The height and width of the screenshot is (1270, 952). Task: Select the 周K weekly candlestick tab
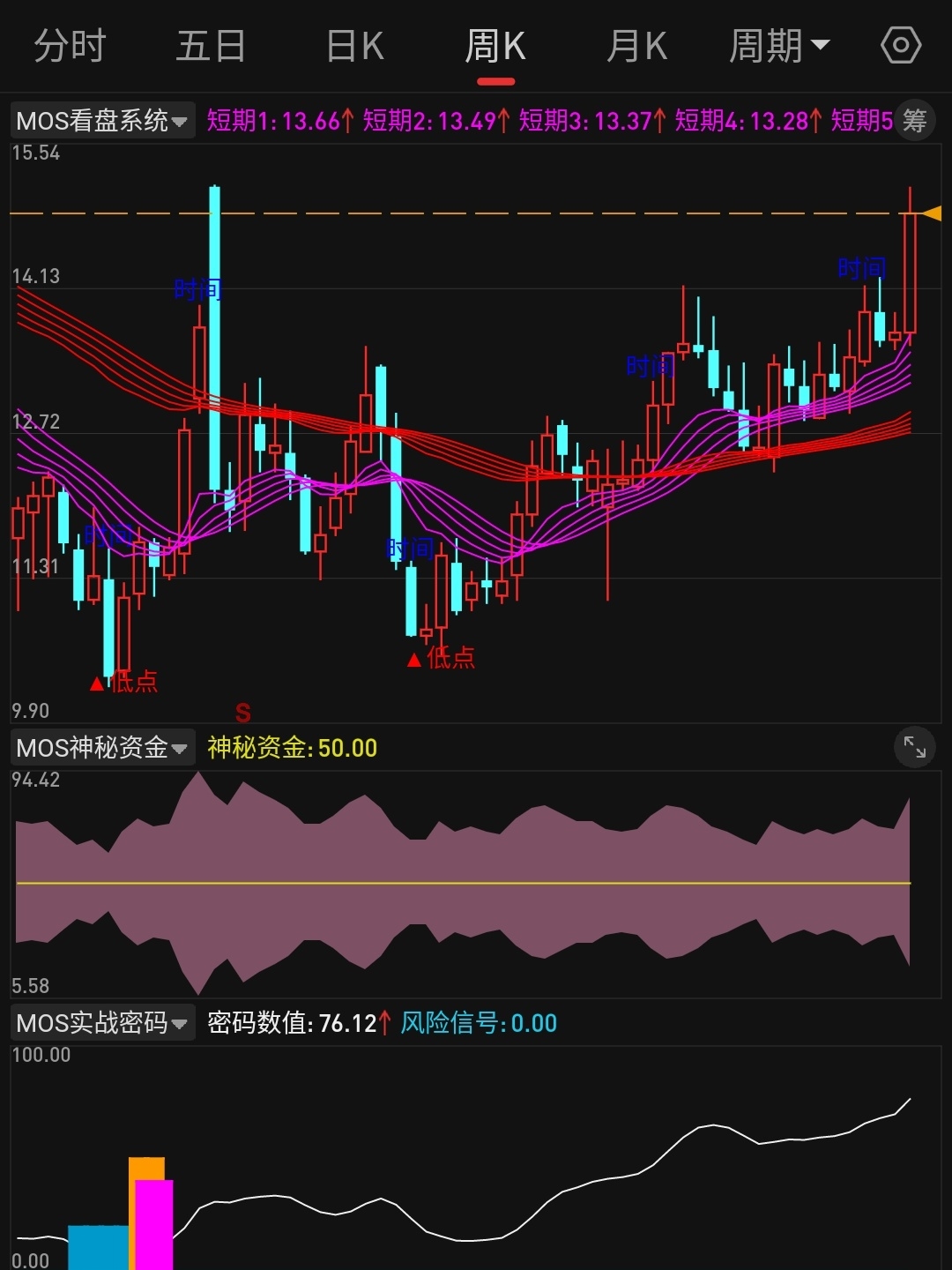click(x=495, y=46)
